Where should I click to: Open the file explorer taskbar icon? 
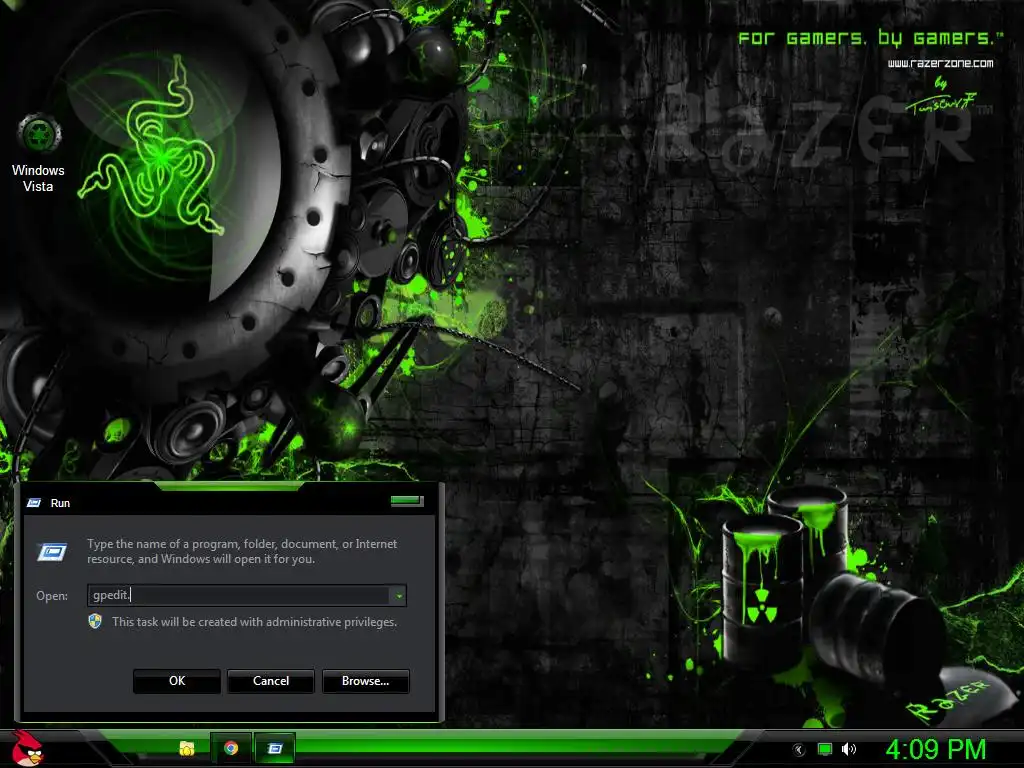coord(187,748)
